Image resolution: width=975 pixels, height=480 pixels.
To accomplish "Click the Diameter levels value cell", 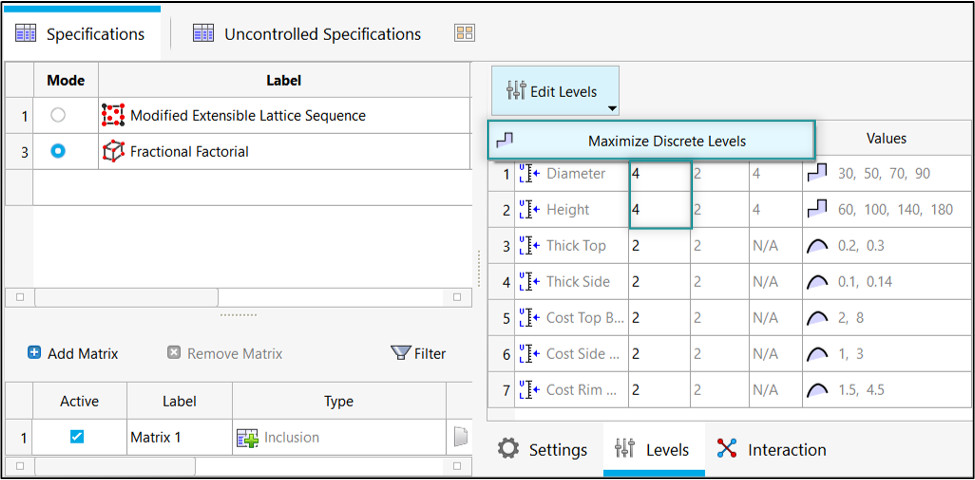I will (x=659, y=174).
